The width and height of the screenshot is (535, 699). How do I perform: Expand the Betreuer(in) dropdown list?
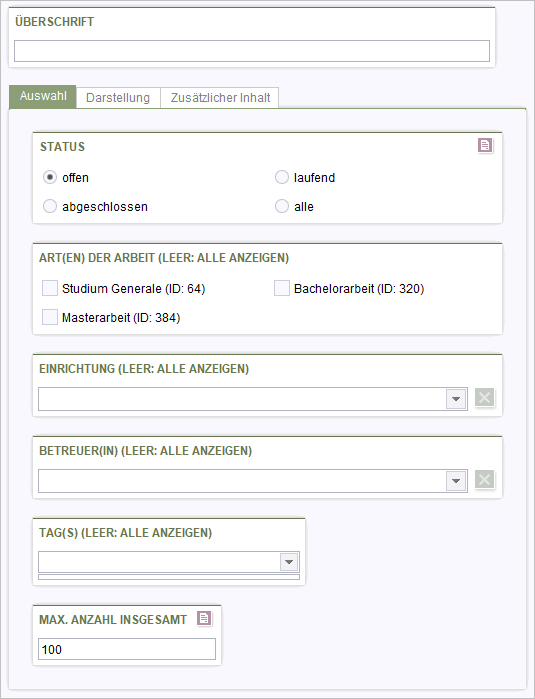(456, 481)
